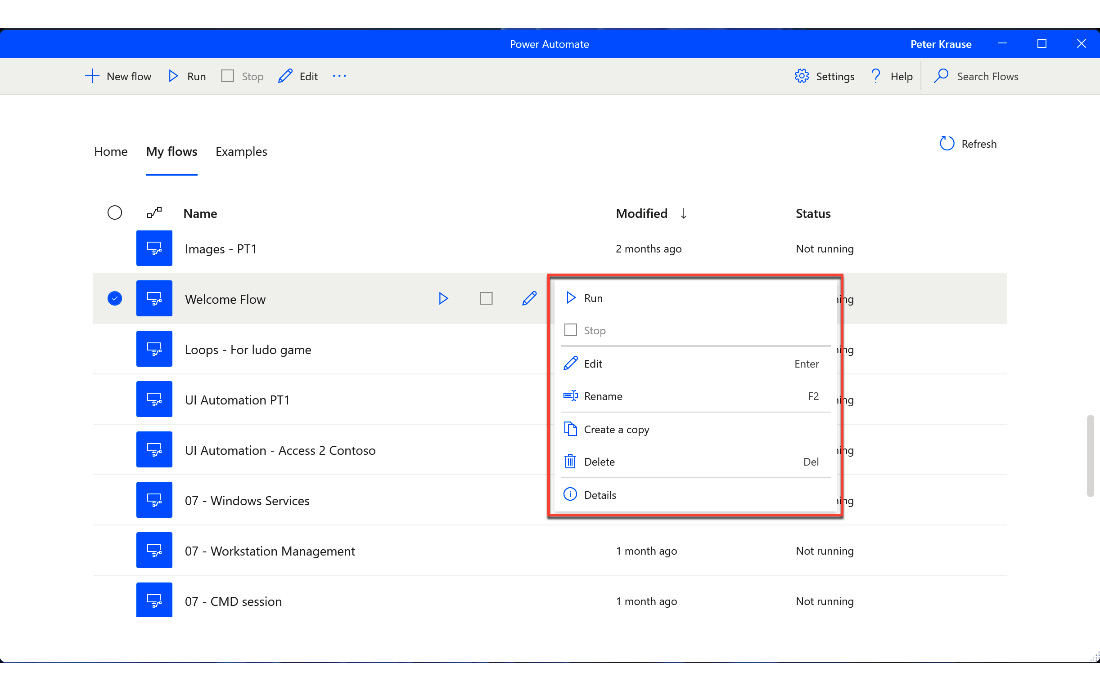The image size is (1100, 691).
Task: Uncheck the Welcome Flow selection checkmark
Action: click(115, 299)
